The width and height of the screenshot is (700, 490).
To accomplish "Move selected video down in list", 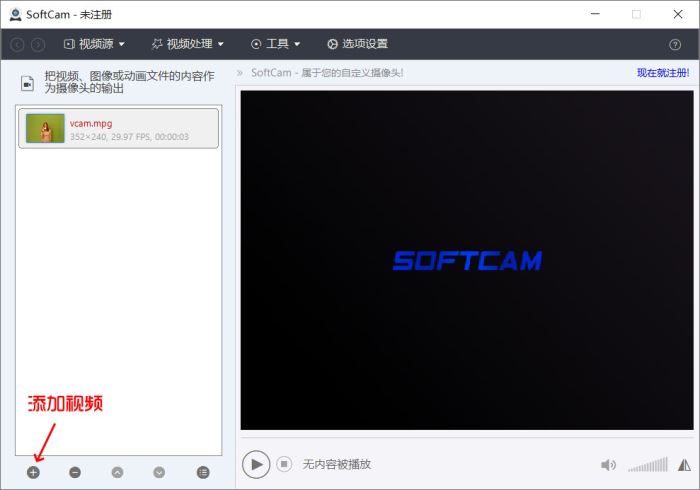I will click(159, 472).
